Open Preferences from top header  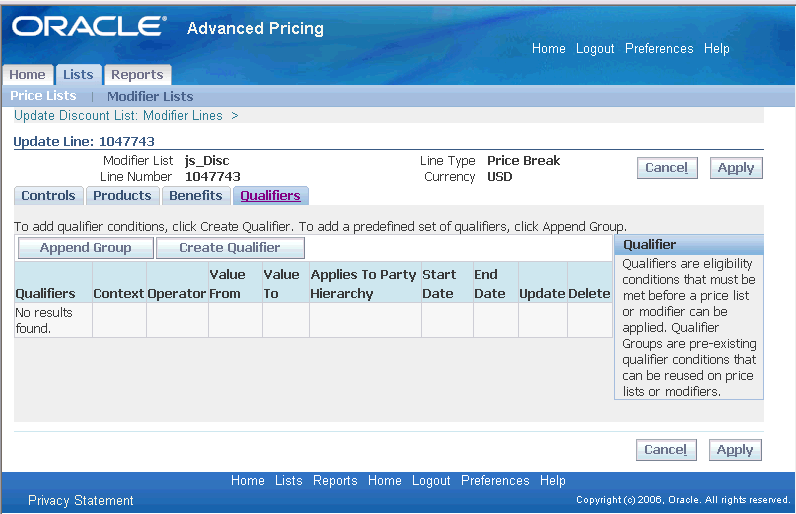point(659,49)
